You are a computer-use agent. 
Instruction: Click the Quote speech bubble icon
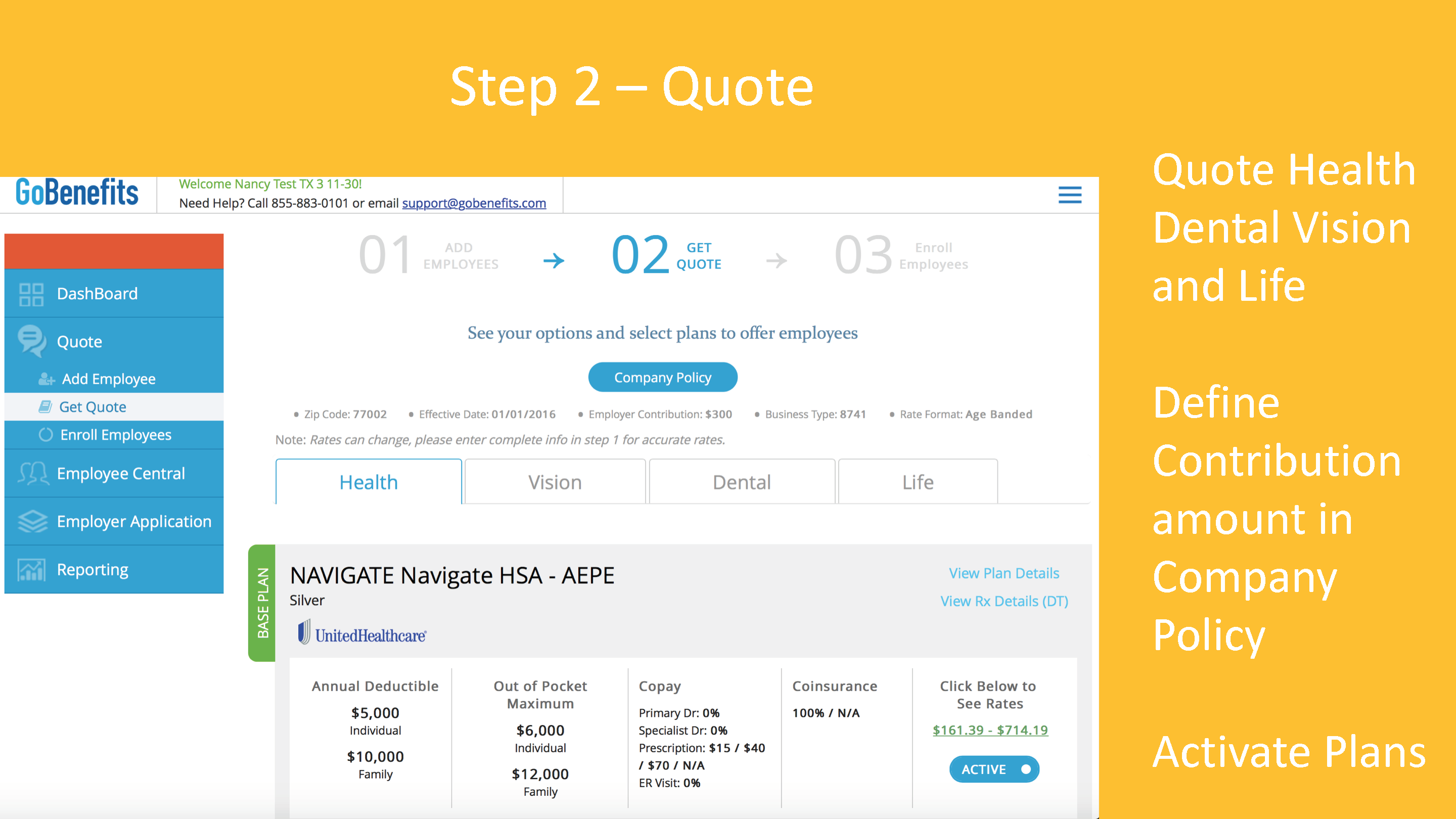pos(31,341)
